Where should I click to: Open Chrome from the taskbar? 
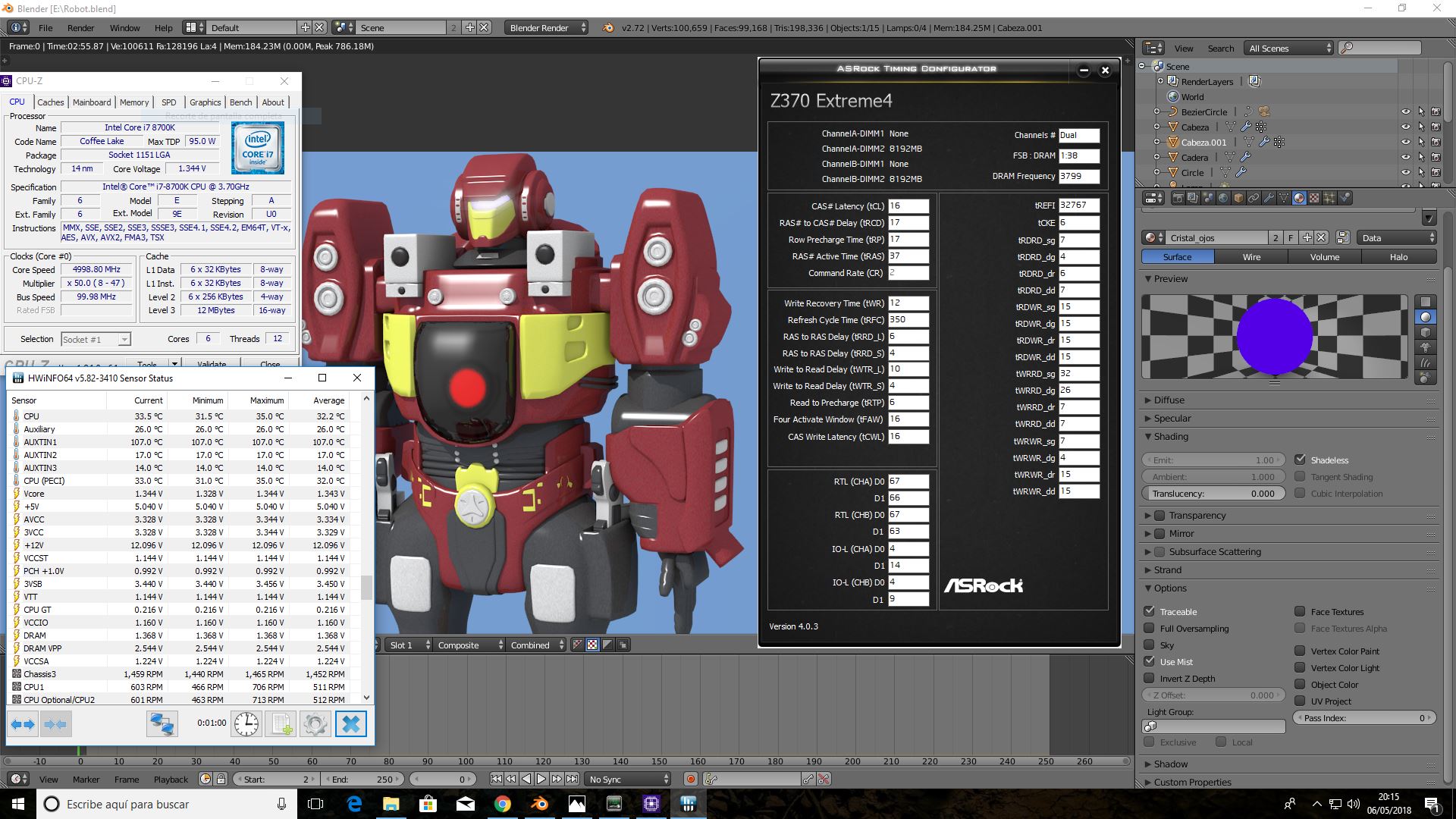(503, 804)
